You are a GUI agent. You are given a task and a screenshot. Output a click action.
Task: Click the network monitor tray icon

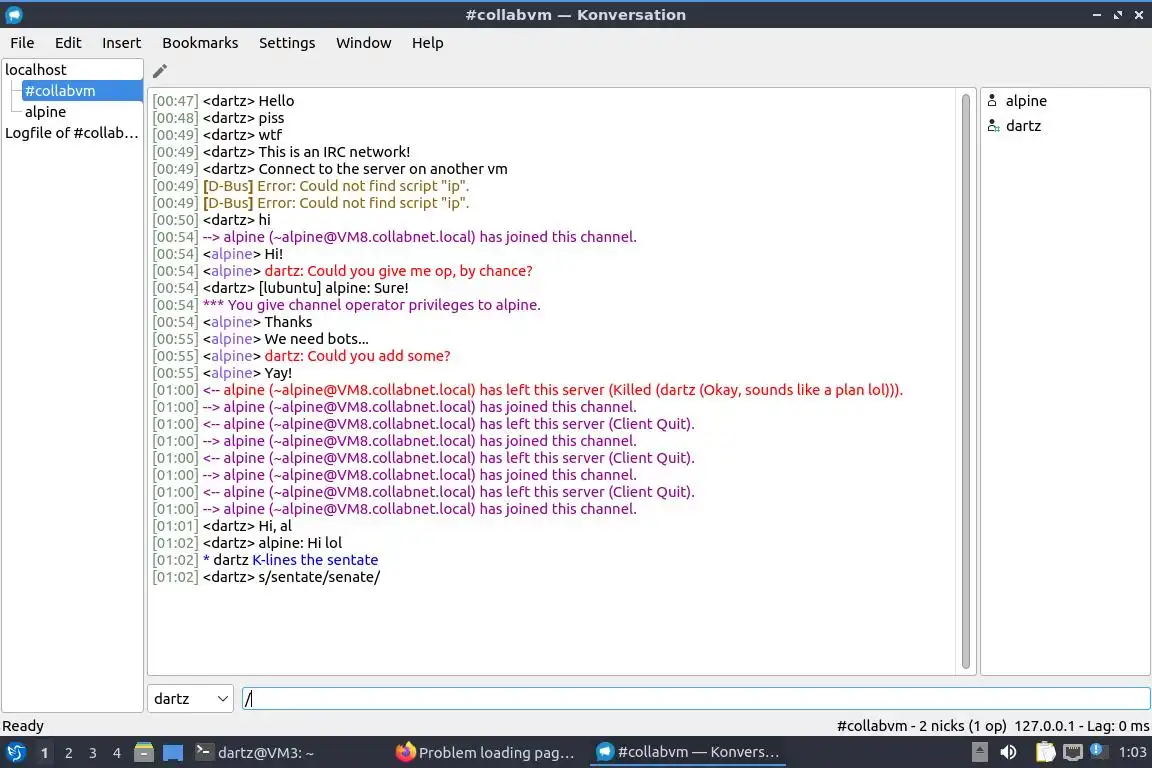point(1073,752)
